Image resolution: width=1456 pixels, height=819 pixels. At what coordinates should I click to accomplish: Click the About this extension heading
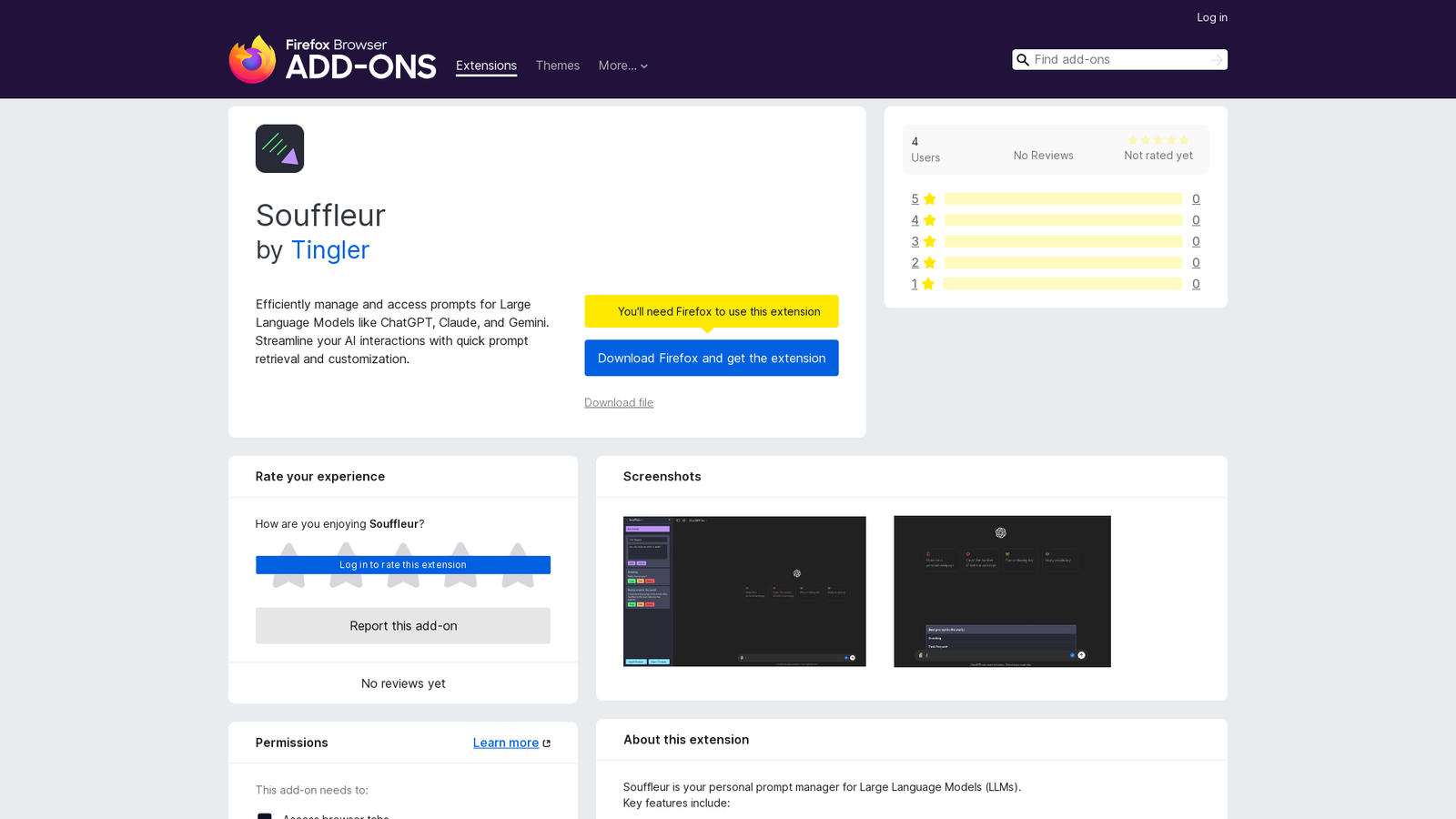tap(686, 740)
